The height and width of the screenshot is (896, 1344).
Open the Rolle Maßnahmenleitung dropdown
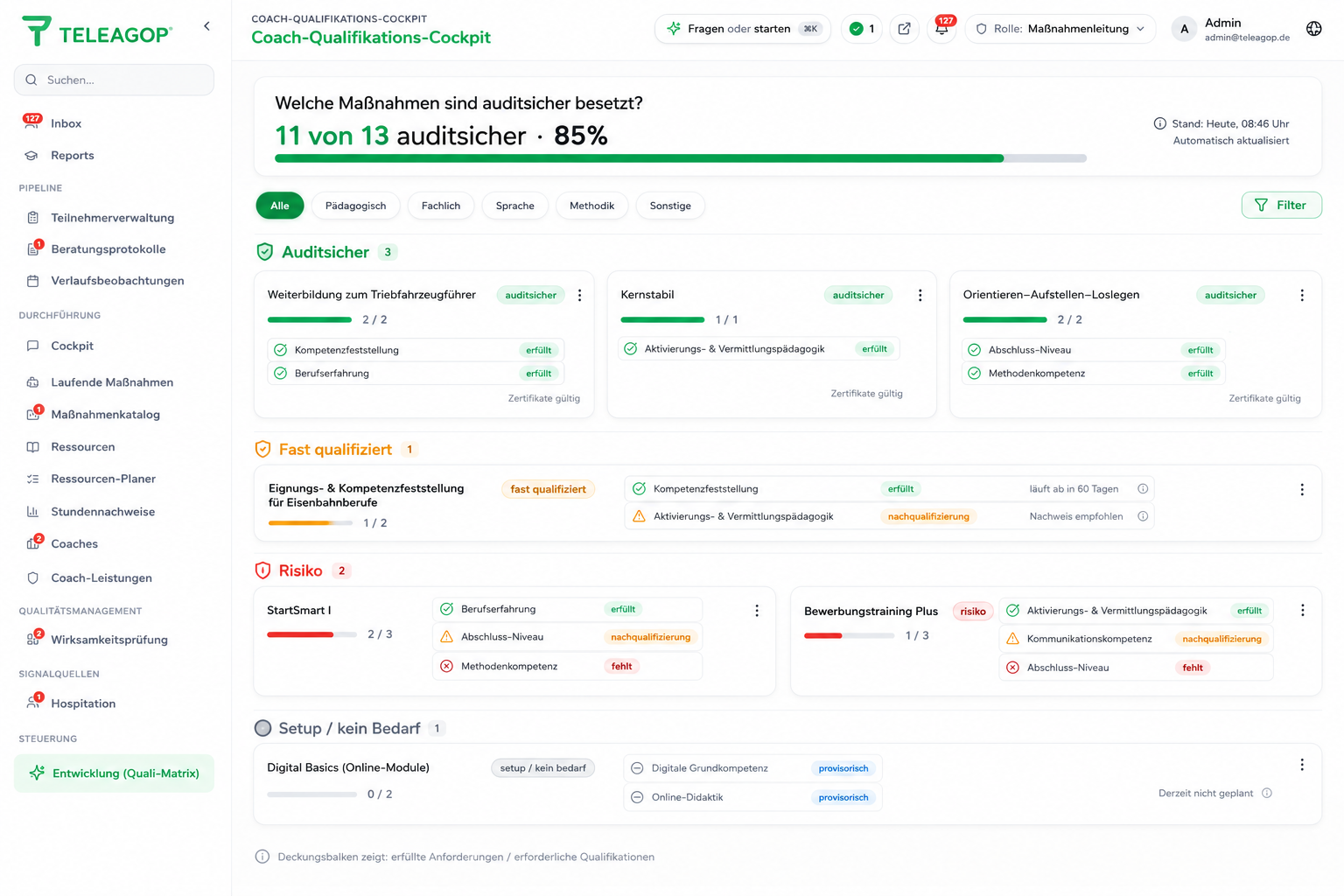pos(1060,29)
